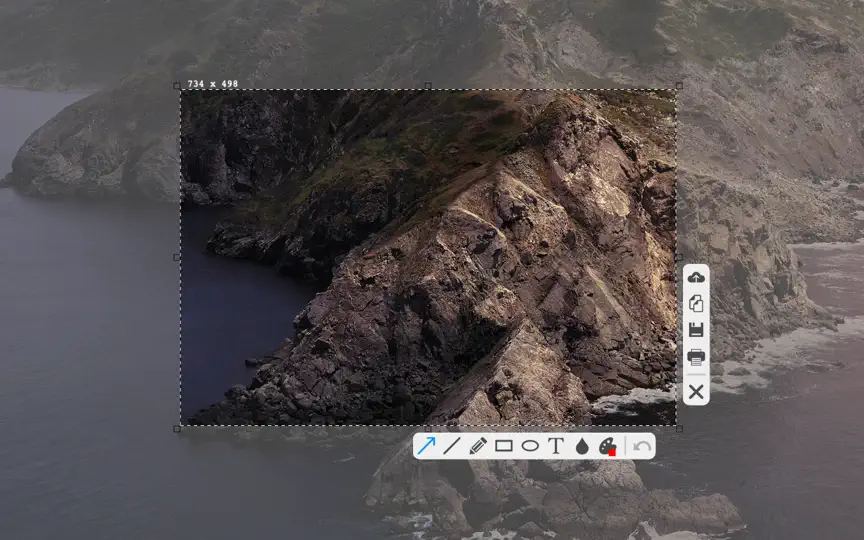Pick the Ellipse shape tool
The image size is (864, 540).
530,446
